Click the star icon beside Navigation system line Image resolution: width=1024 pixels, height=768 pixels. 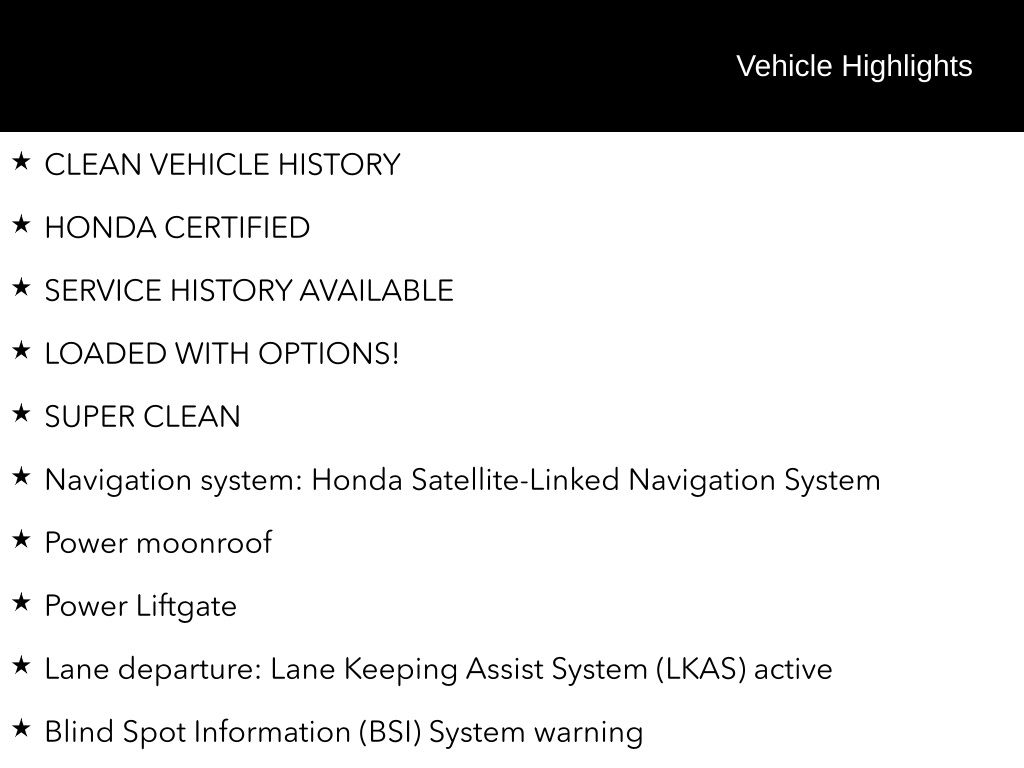coord(21,477)
